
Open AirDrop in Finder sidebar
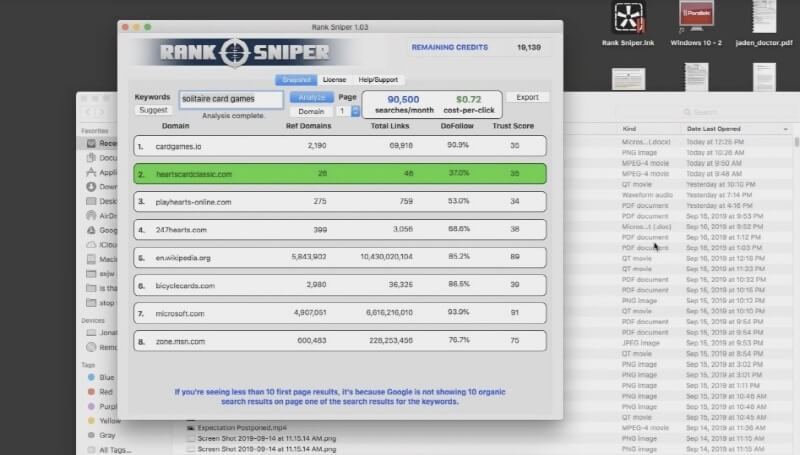coord(101,215)
